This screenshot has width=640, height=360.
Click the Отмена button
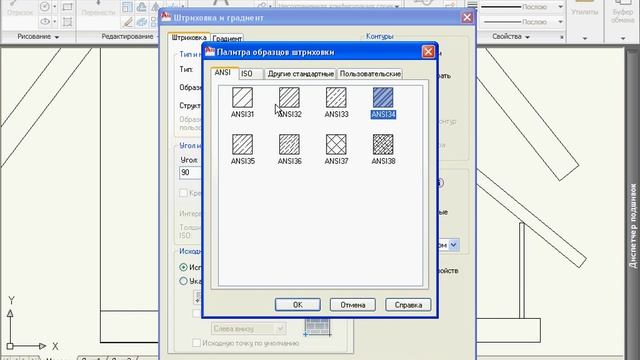pyautogui.click(x=353, y=304)
